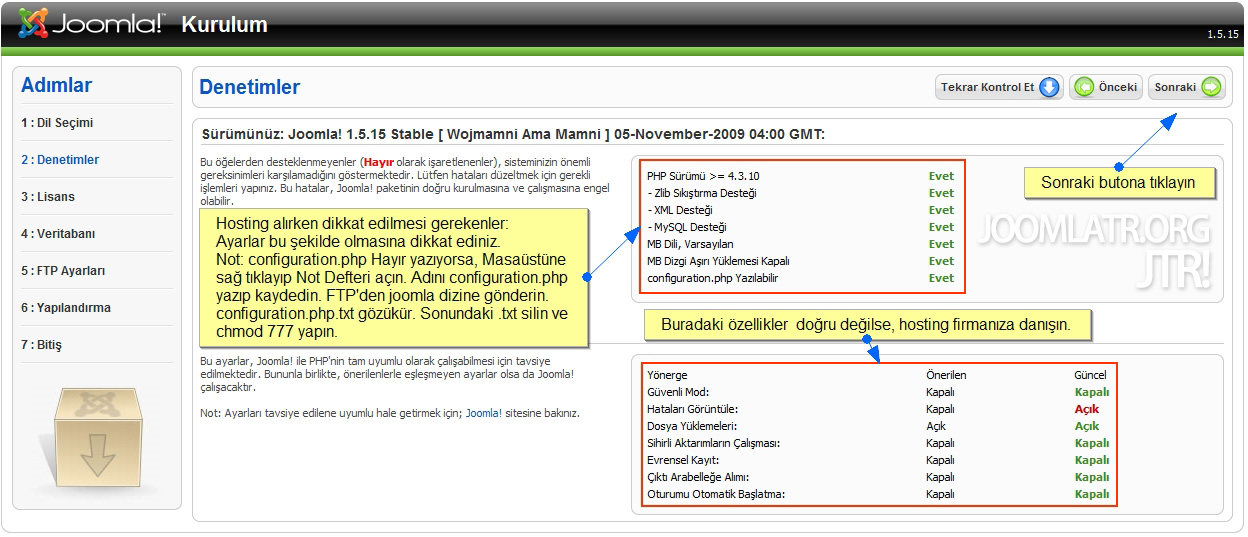Click the Evrensel Kayıt: setting label
The height and width of the screenshot is (537, 1248).
683,460
